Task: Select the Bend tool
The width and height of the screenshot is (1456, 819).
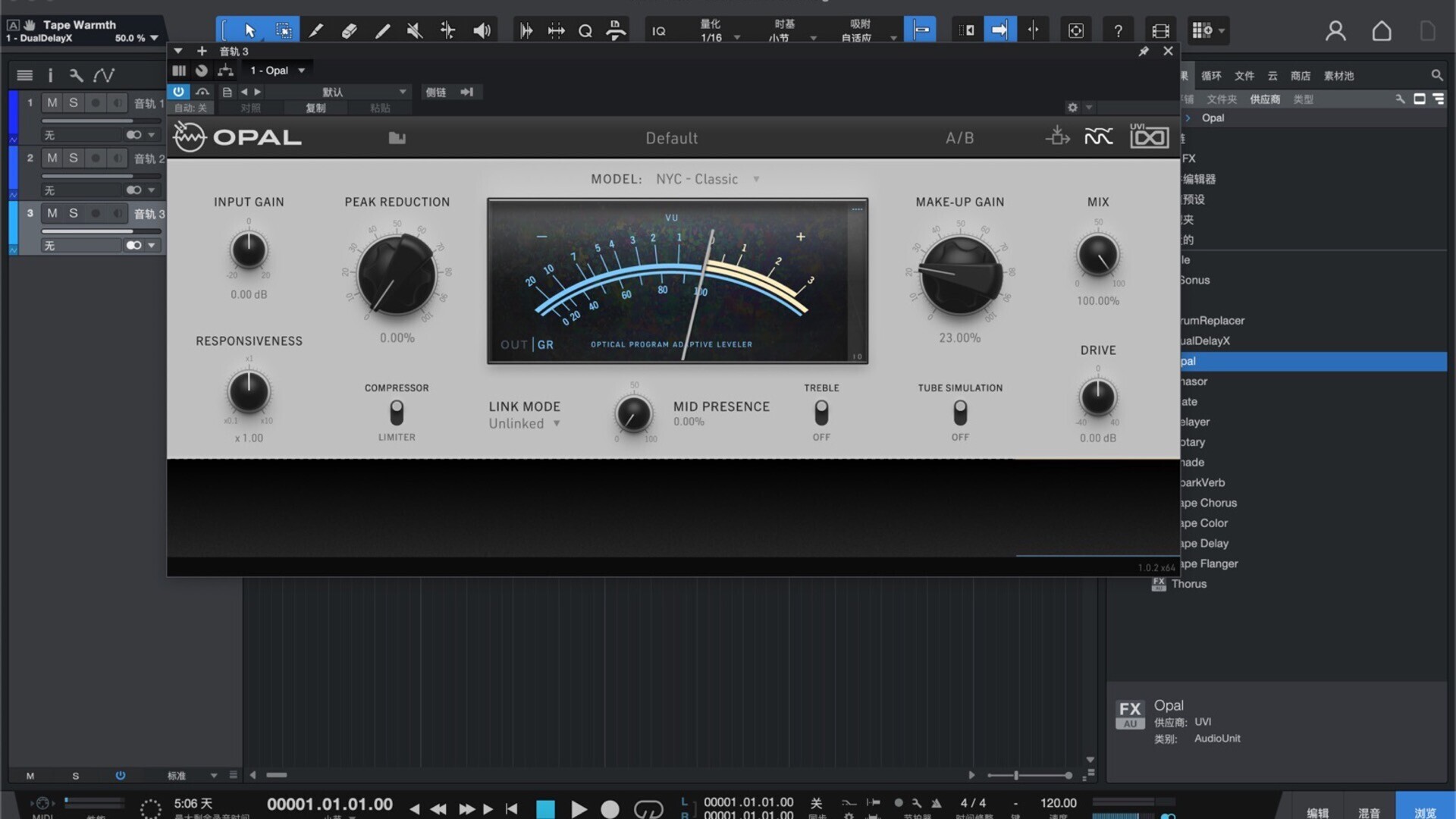Action: click(x=447, y=30)
